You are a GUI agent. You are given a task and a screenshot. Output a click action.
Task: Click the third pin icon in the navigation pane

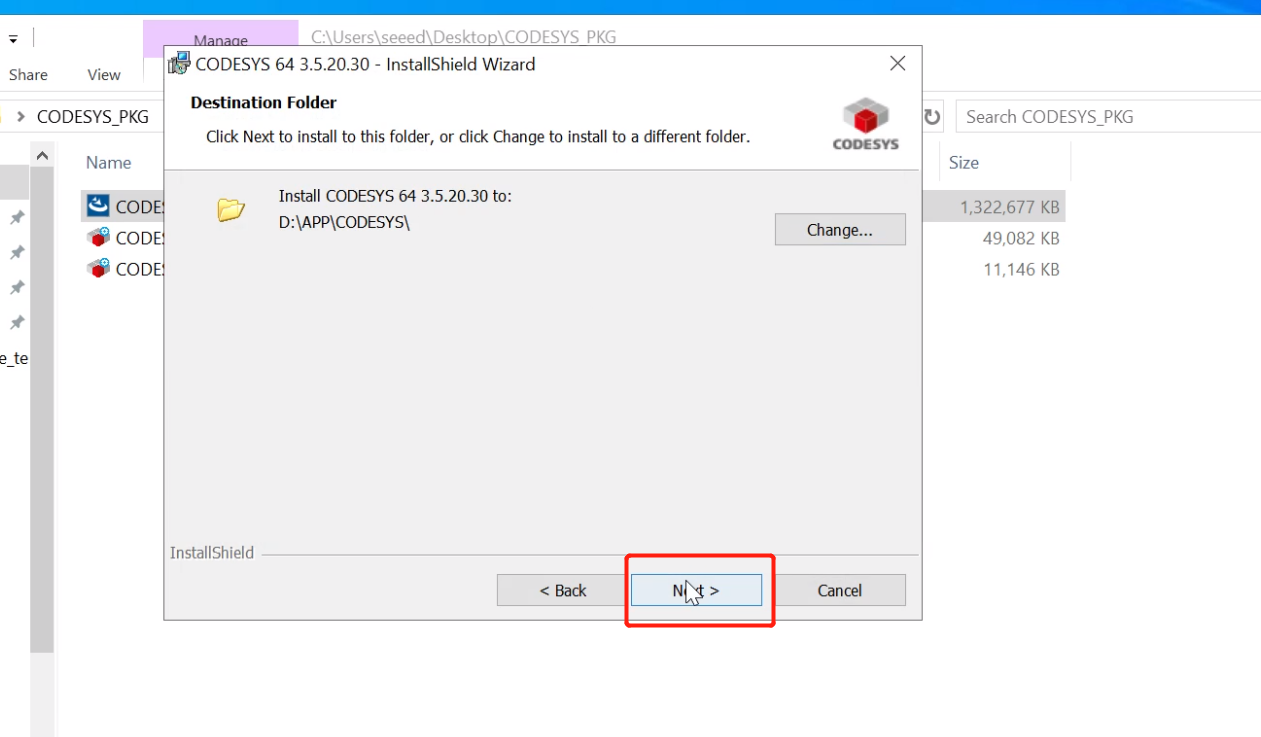pos(17,287)
